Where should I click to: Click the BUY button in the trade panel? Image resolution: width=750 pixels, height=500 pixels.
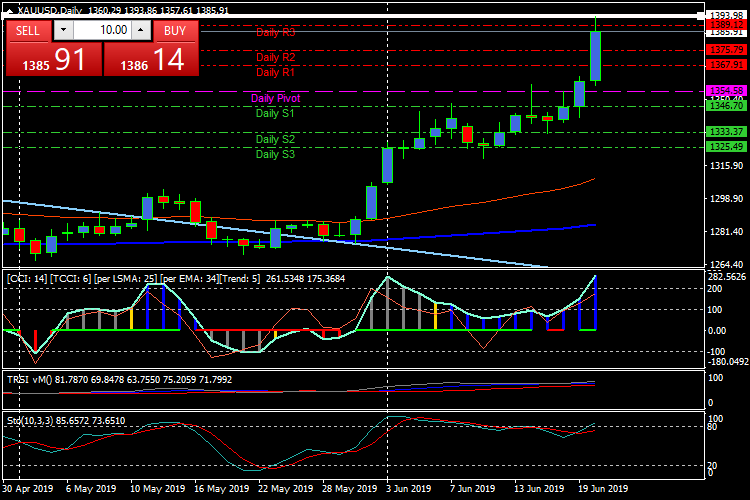[x=175, y=30]
